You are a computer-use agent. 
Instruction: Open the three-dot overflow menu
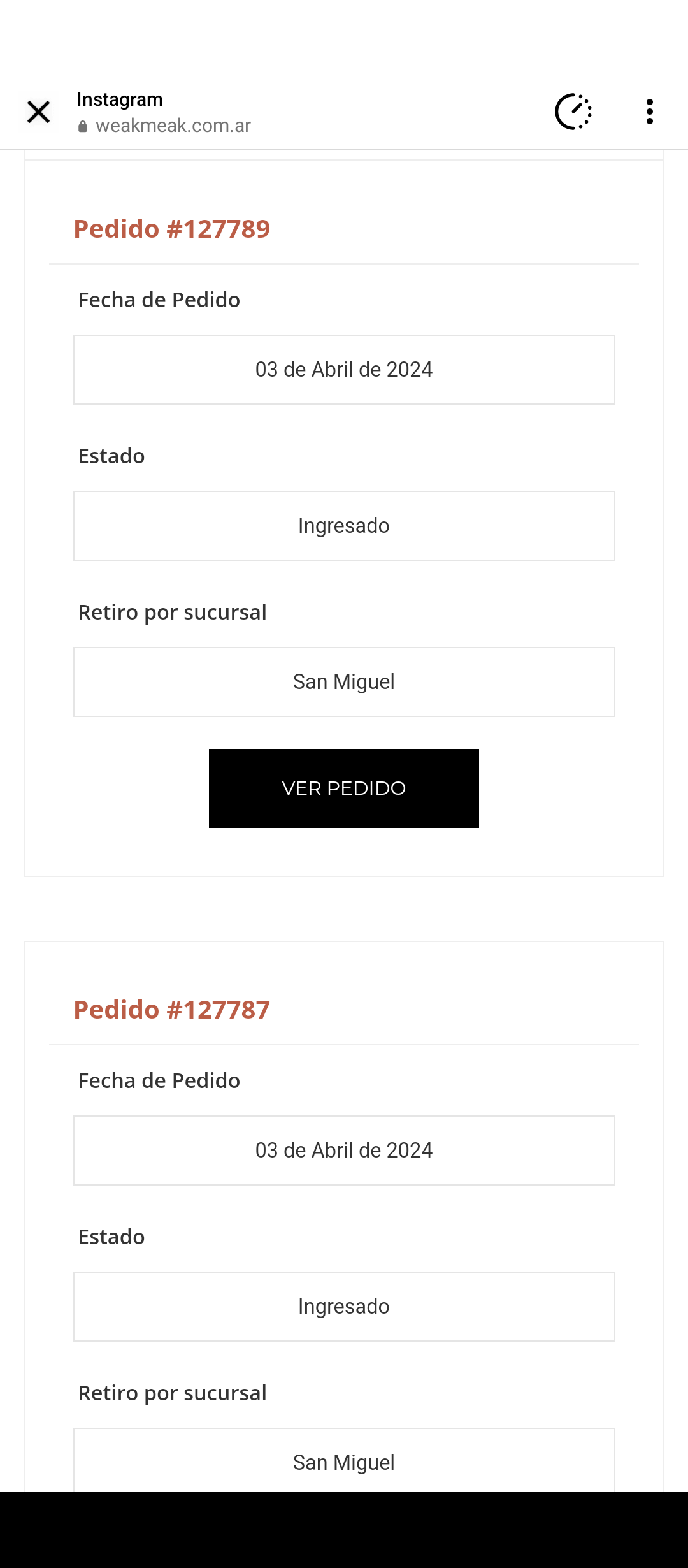tap(649, 112)
